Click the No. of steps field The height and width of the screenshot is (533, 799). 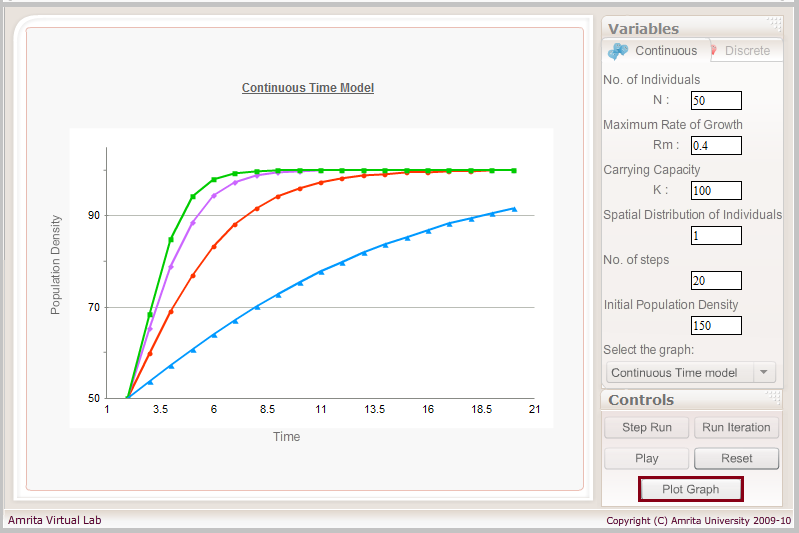(x=716, y=280)
